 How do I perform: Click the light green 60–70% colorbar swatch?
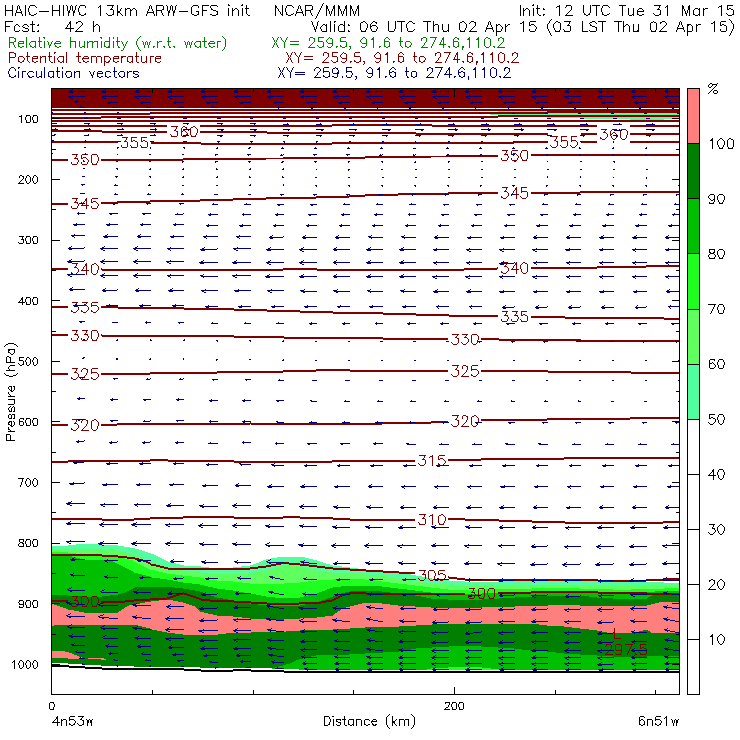tap(693, 337)
